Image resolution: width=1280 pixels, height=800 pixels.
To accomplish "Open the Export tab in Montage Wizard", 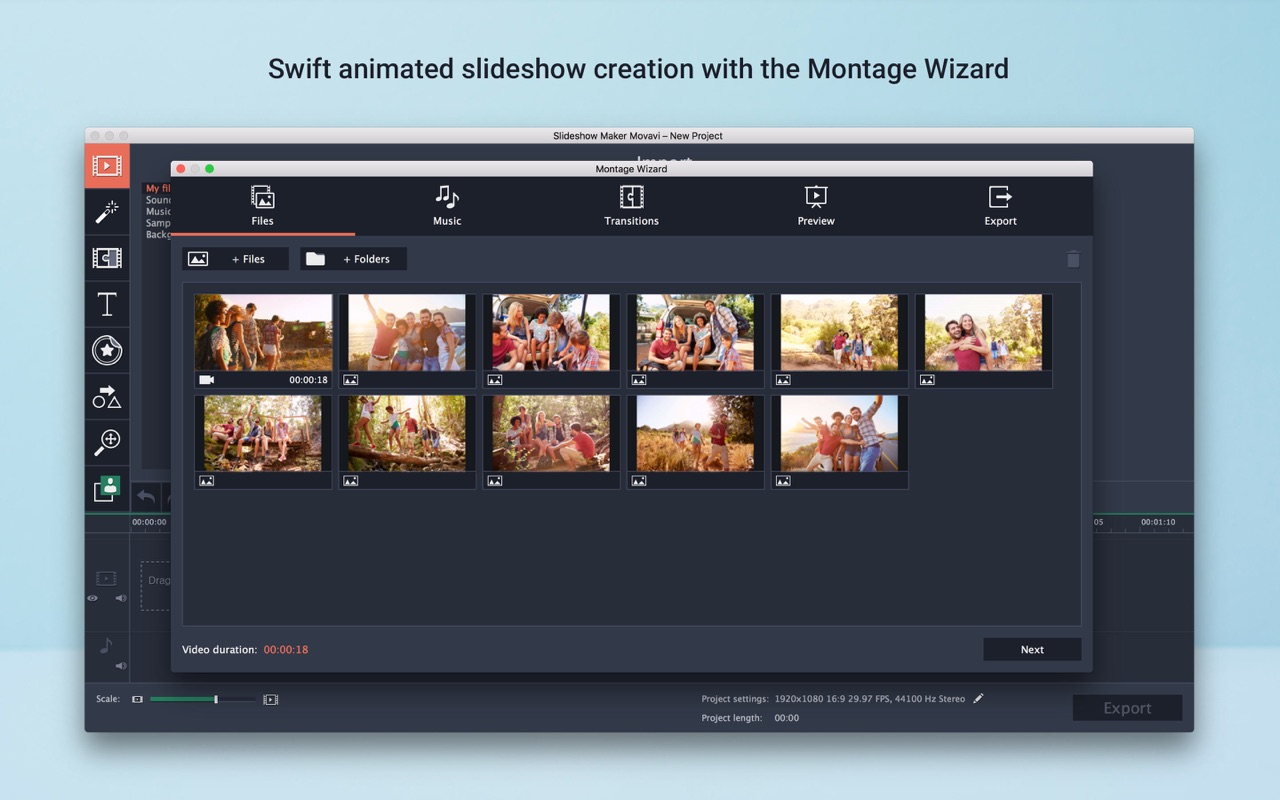I will (1000, 206).
